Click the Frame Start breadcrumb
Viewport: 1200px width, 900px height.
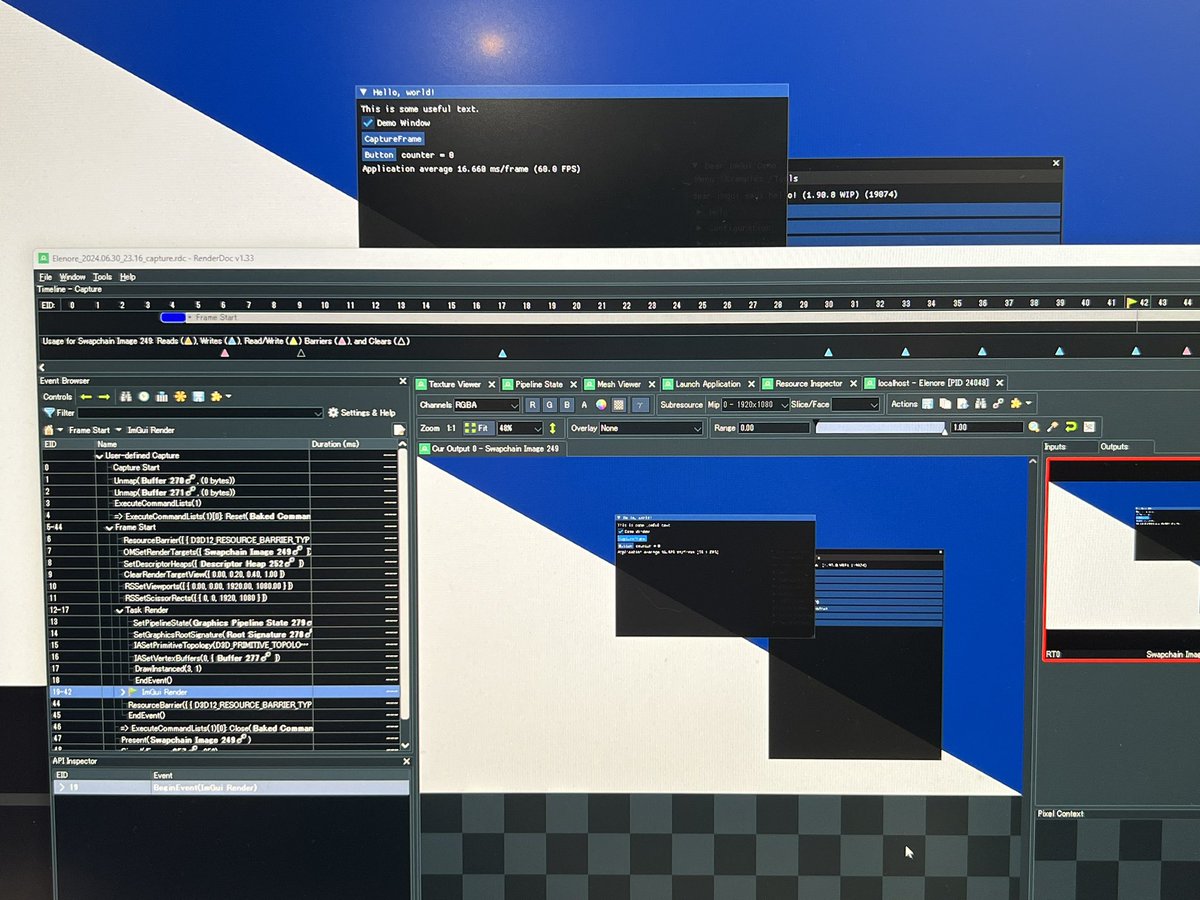[89, 430]
